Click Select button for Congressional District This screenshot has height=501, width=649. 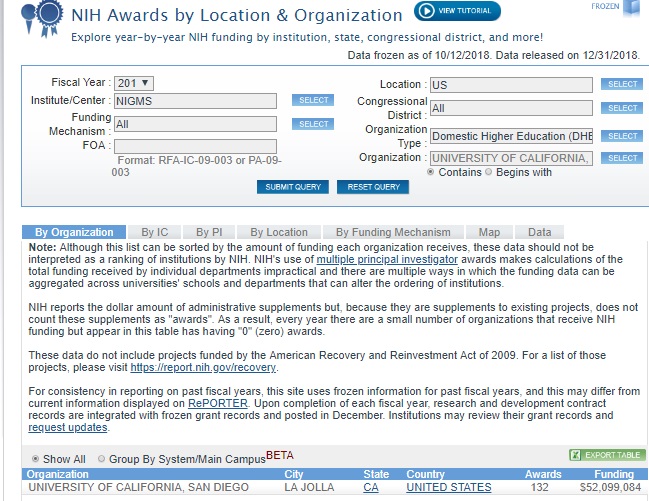pos(622,108)
